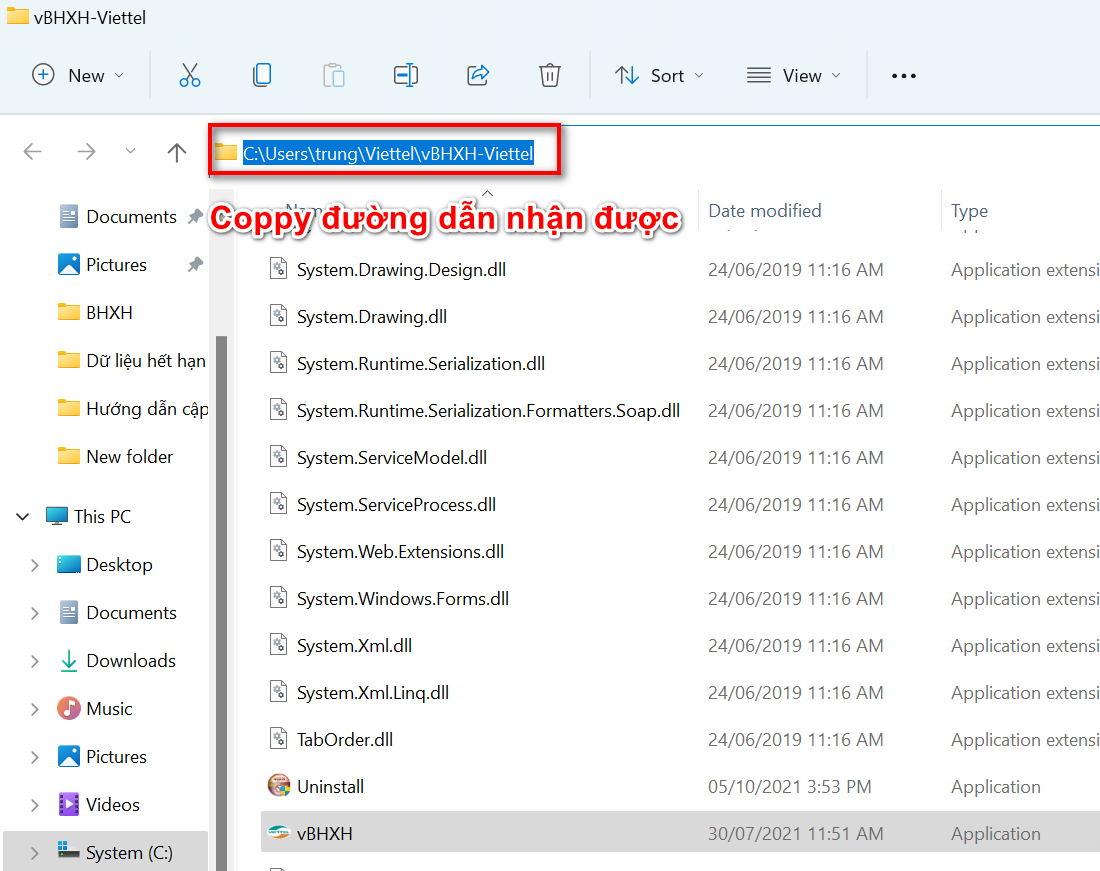The image size is (1100, 871).
Task: Expand the Desktop node chevron
Action: (34, 565)
